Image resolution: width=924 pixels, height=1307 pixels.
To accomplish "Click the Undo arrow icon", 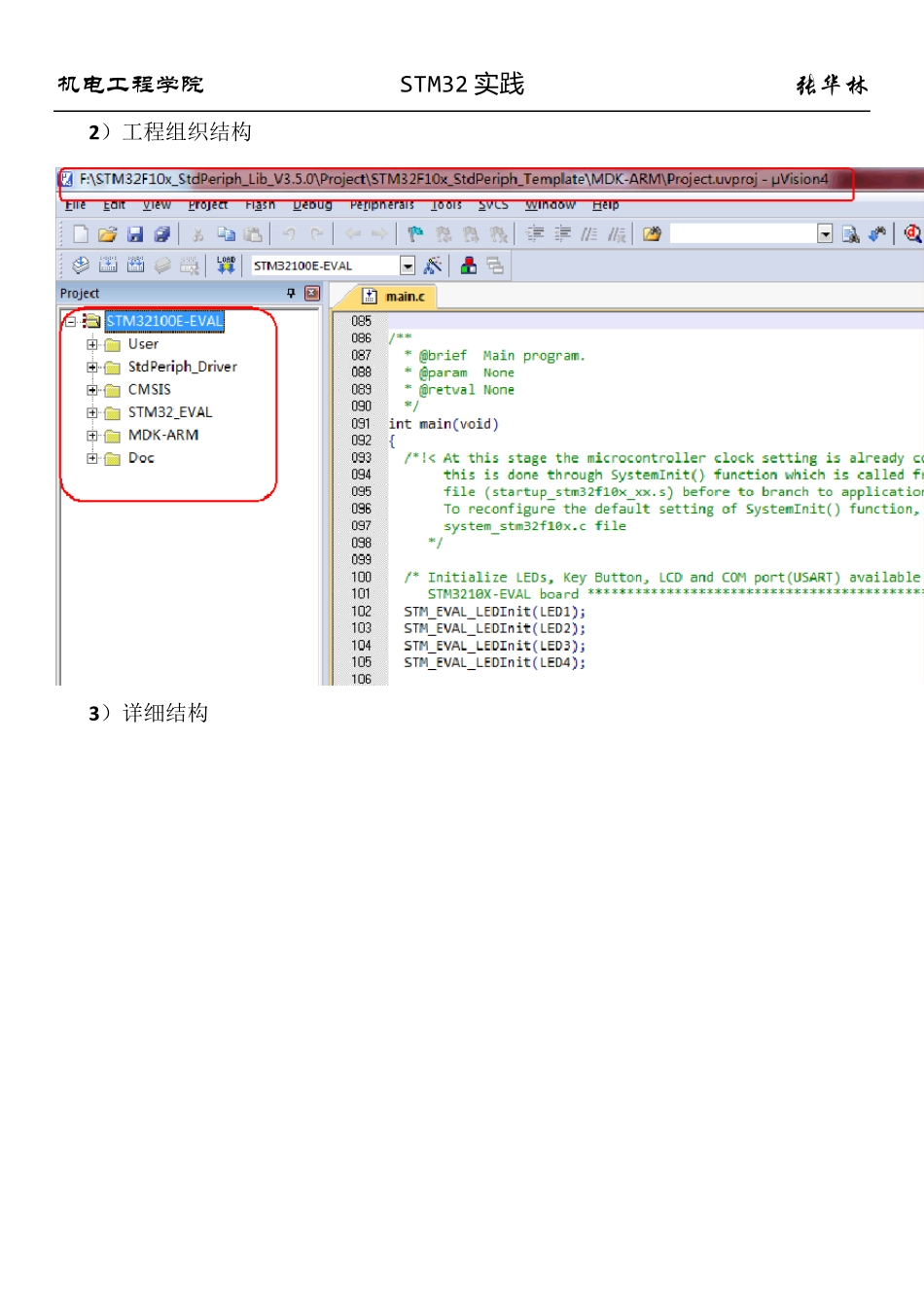I will [x=289, y=234].
